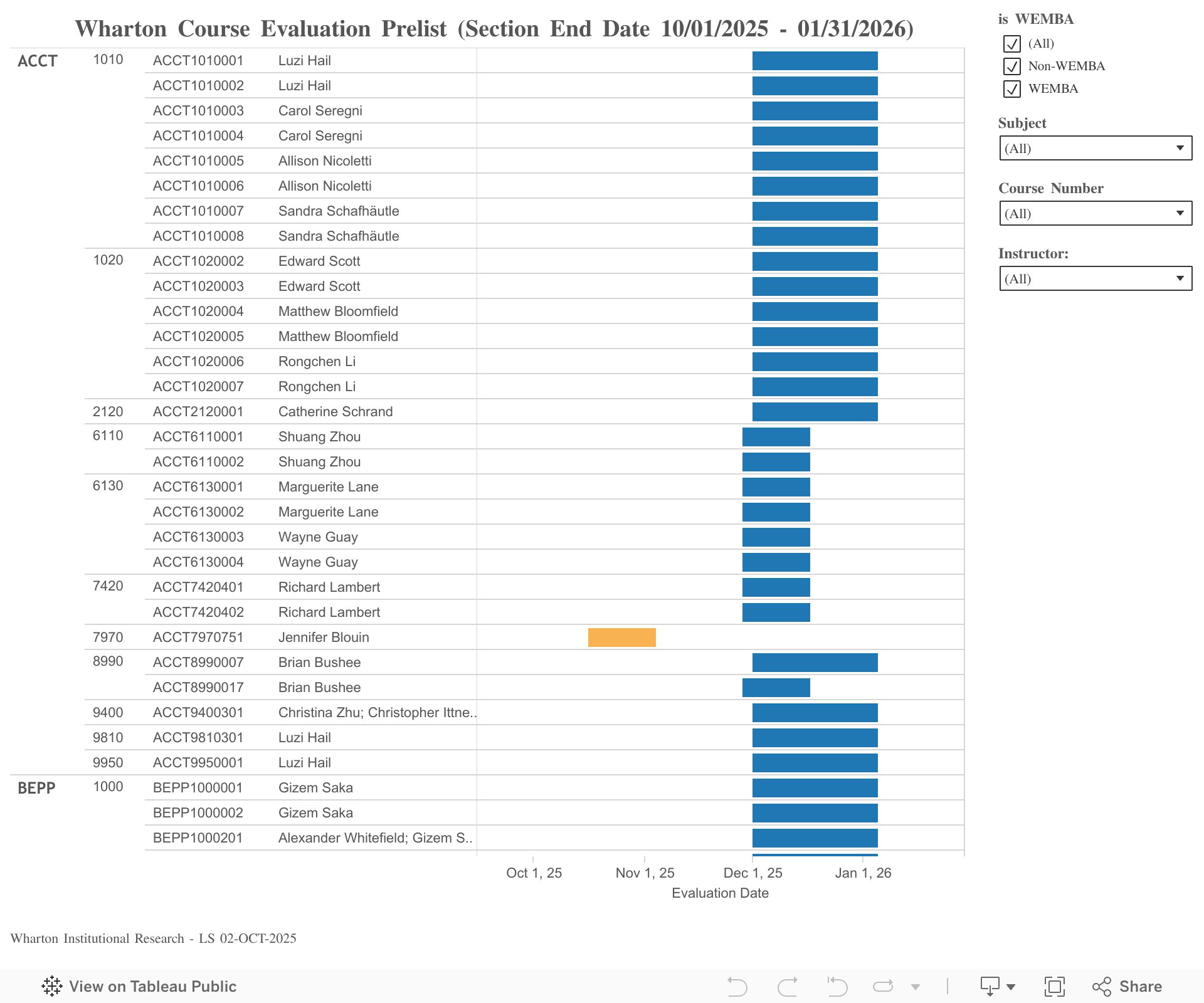Click the orange Jennifer Blouin bar
Screen dimensions: 1204x1003
click(621, 638)
